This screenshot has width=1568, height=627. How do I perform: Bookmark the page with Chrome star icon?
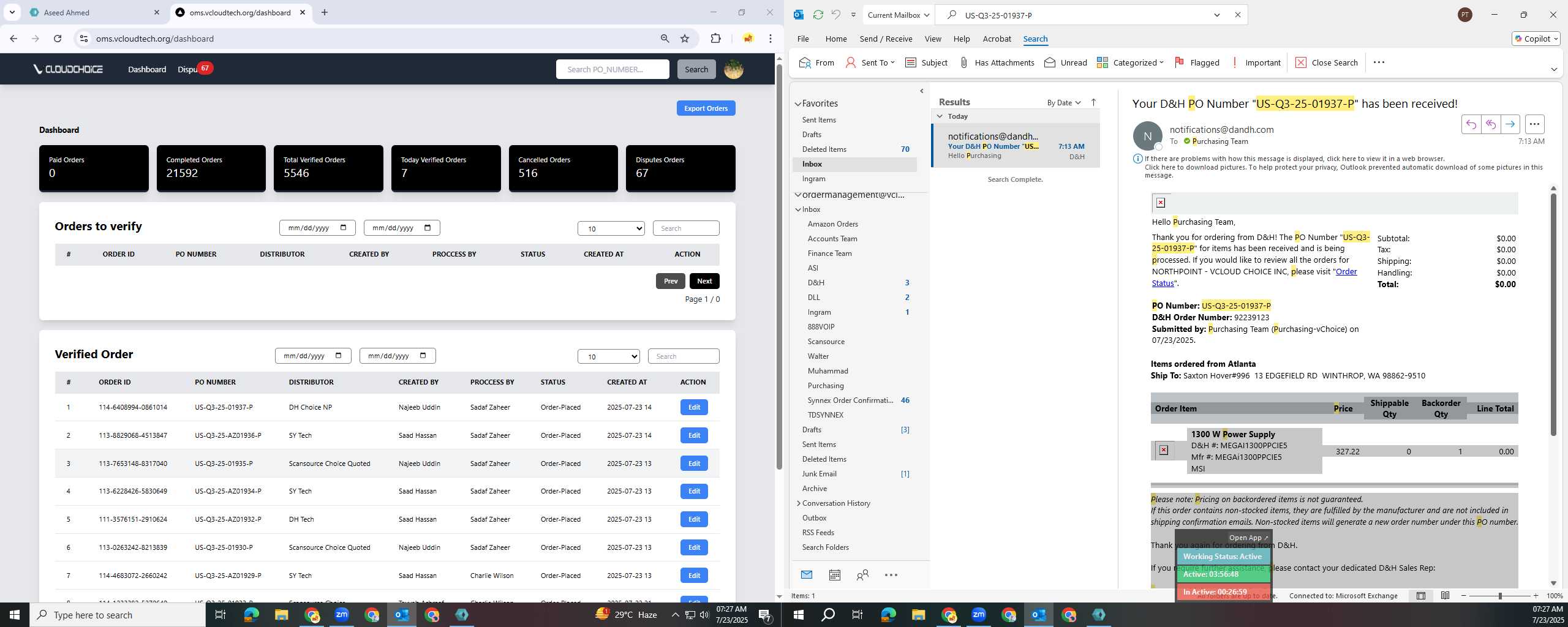point(685,39)
